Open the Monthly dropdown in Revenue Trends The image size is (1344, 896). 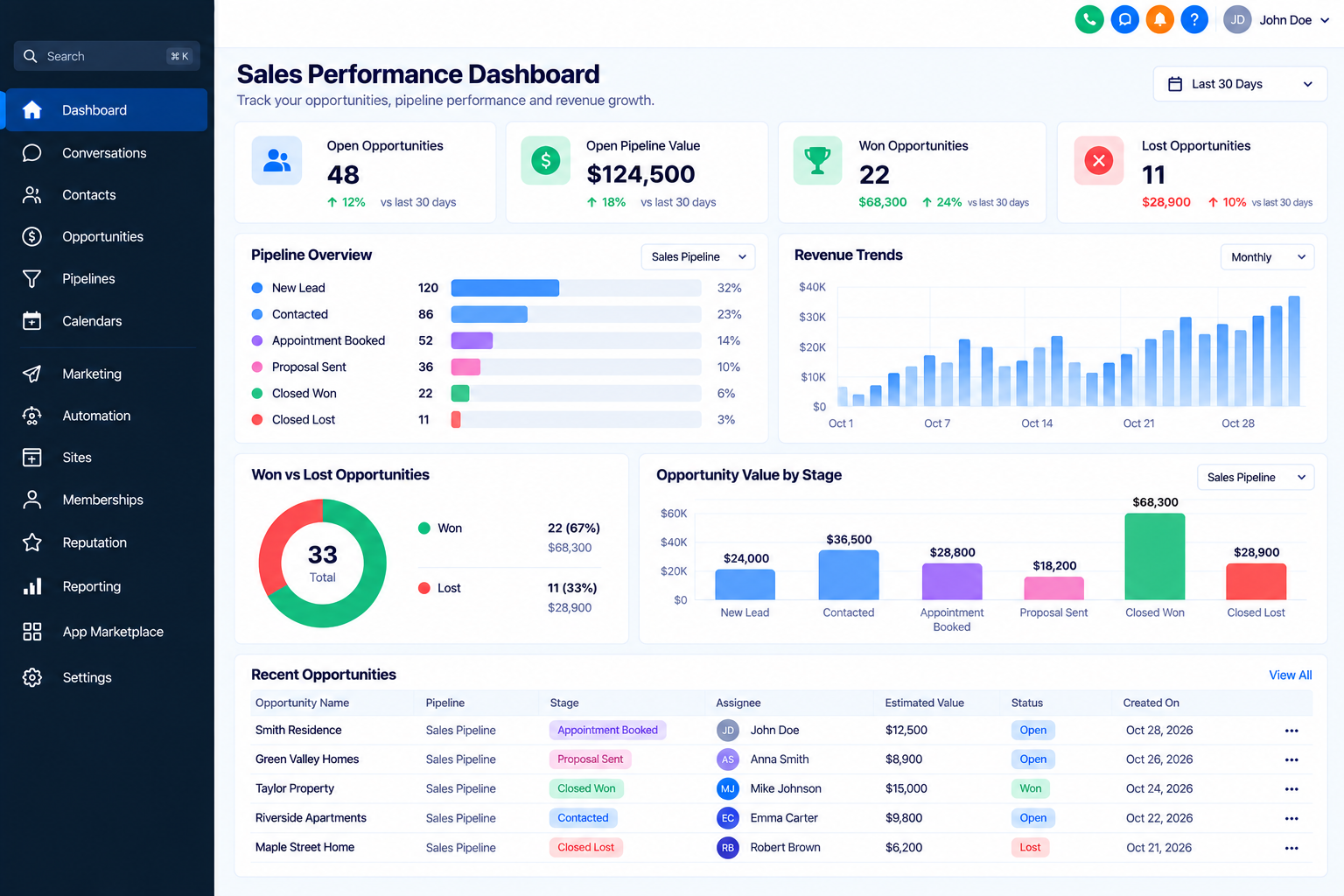1268,256
